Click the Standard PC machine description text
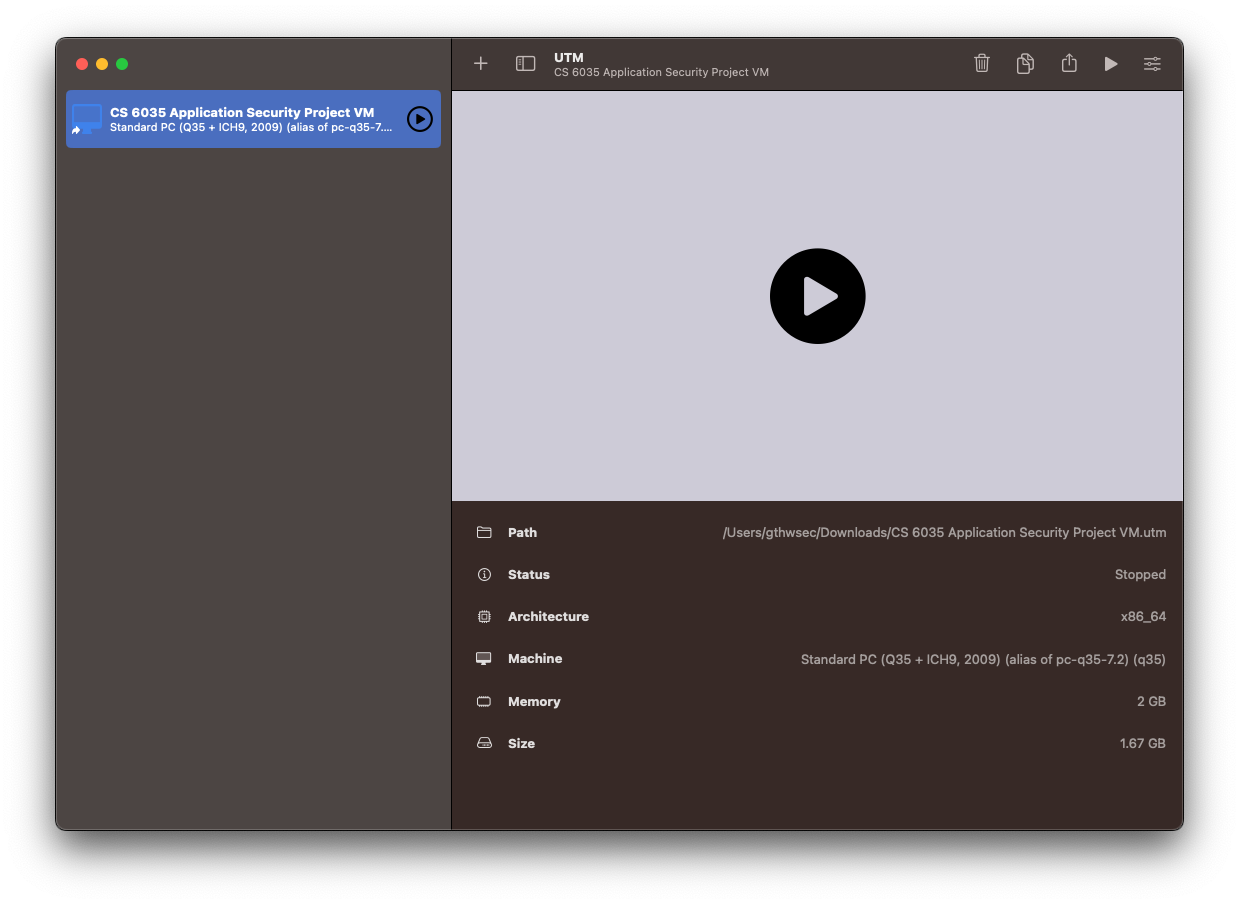The image size is (1239, 904). [x=983, y=659]
